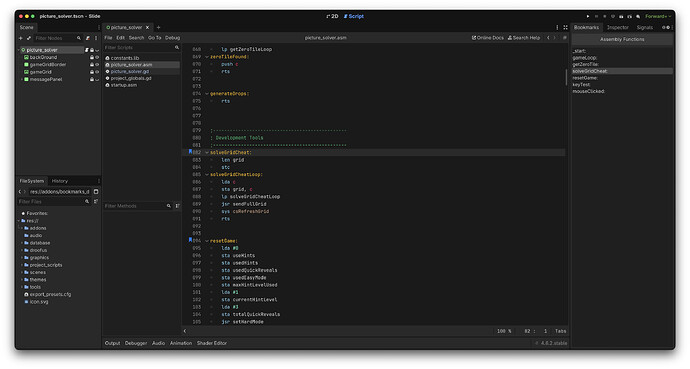
Task: Click the Filter Scripts search field
Action: click(x=142, y=47)
